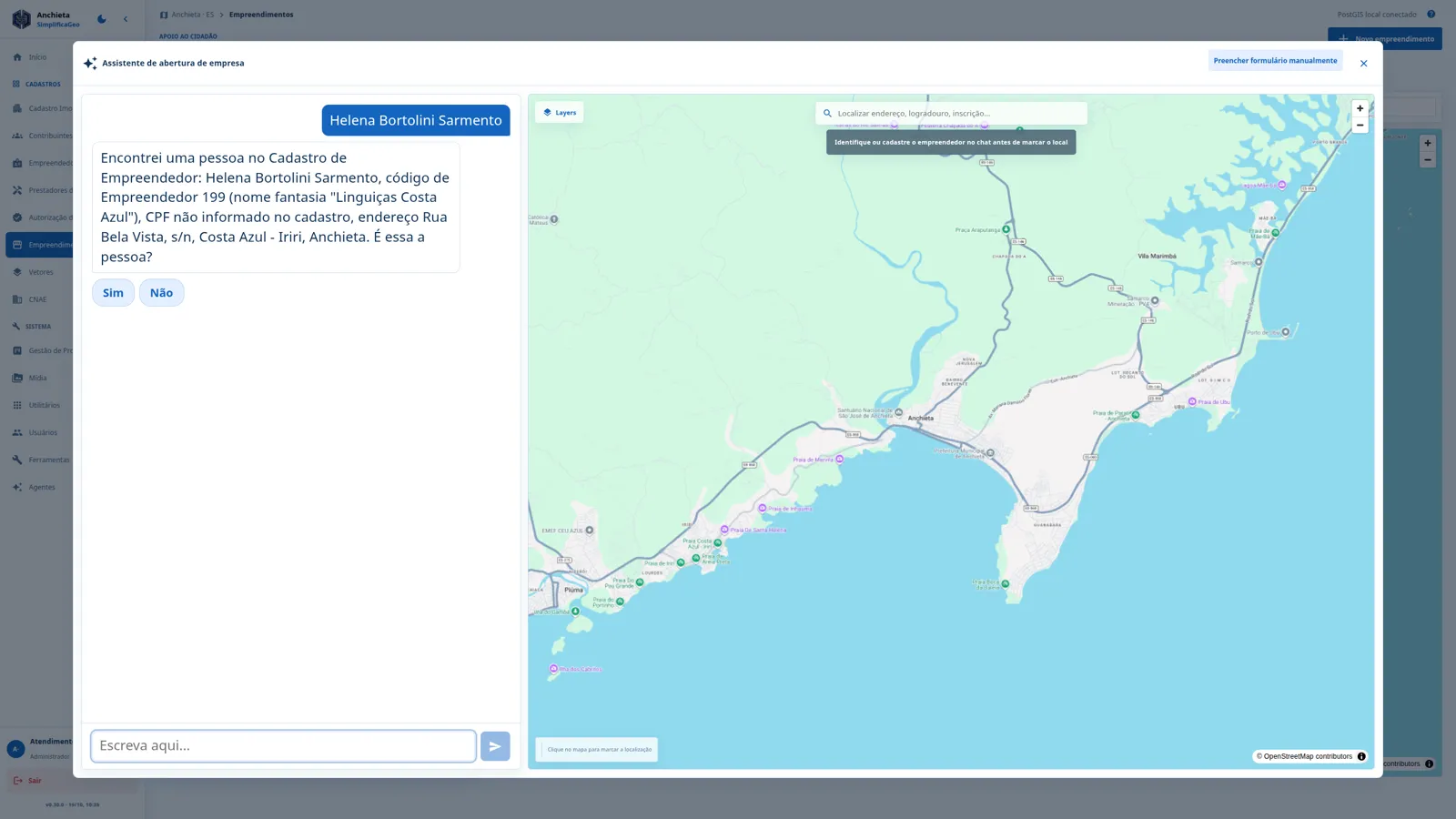Toggle dark mode with the moon icon
This screenshot has width=1456, height=819.
102,19
